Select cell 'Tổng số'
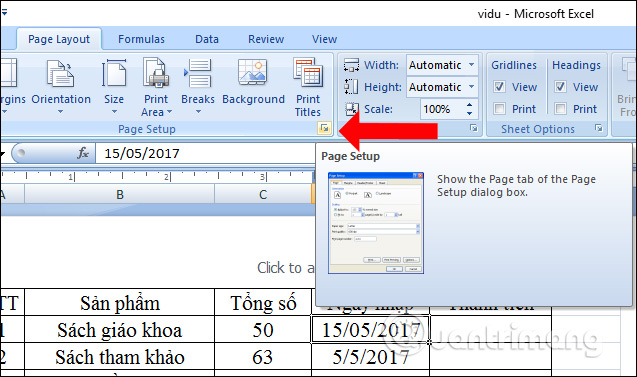 point(263,303)
